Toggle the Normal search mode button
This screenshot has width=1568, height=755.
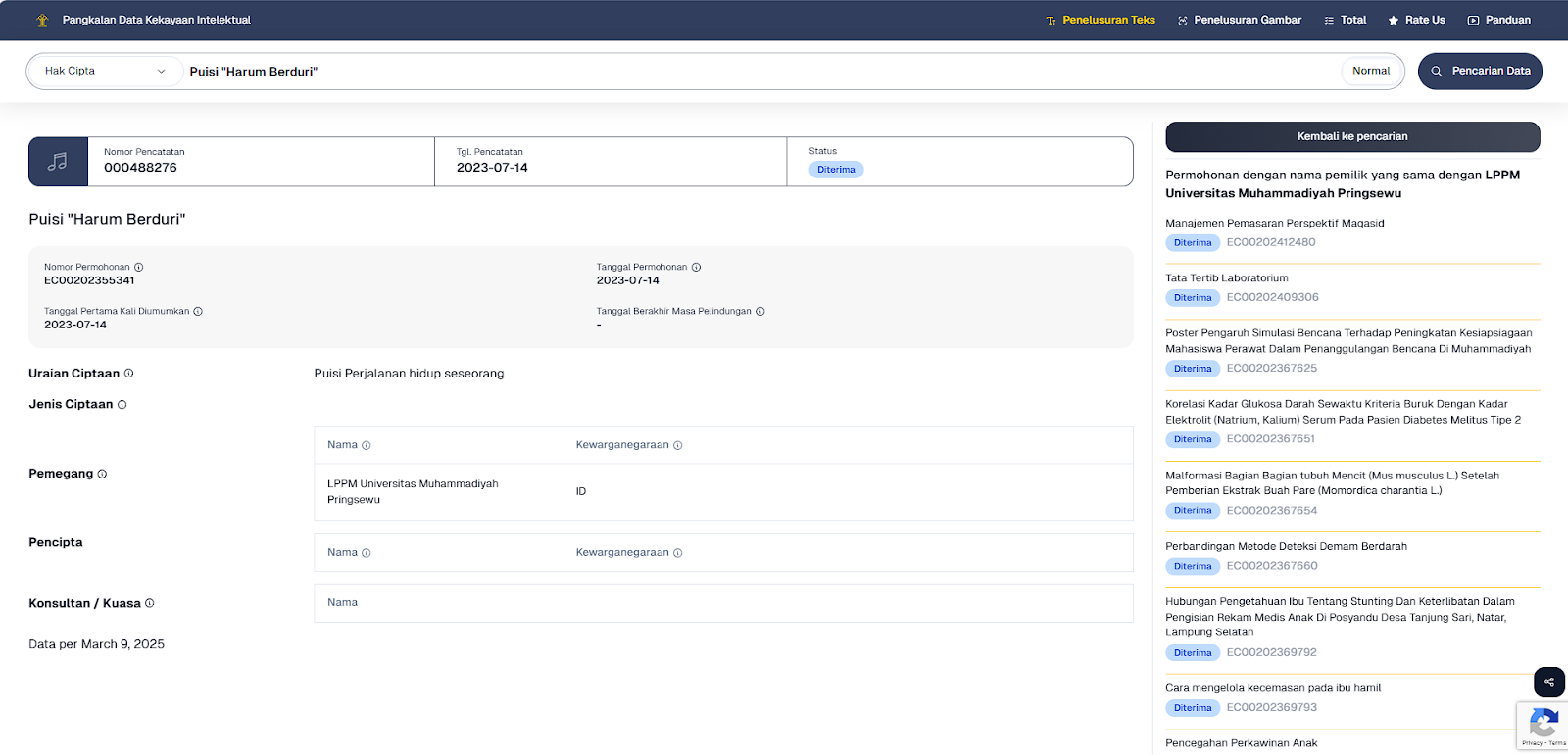pos(1371,71)
